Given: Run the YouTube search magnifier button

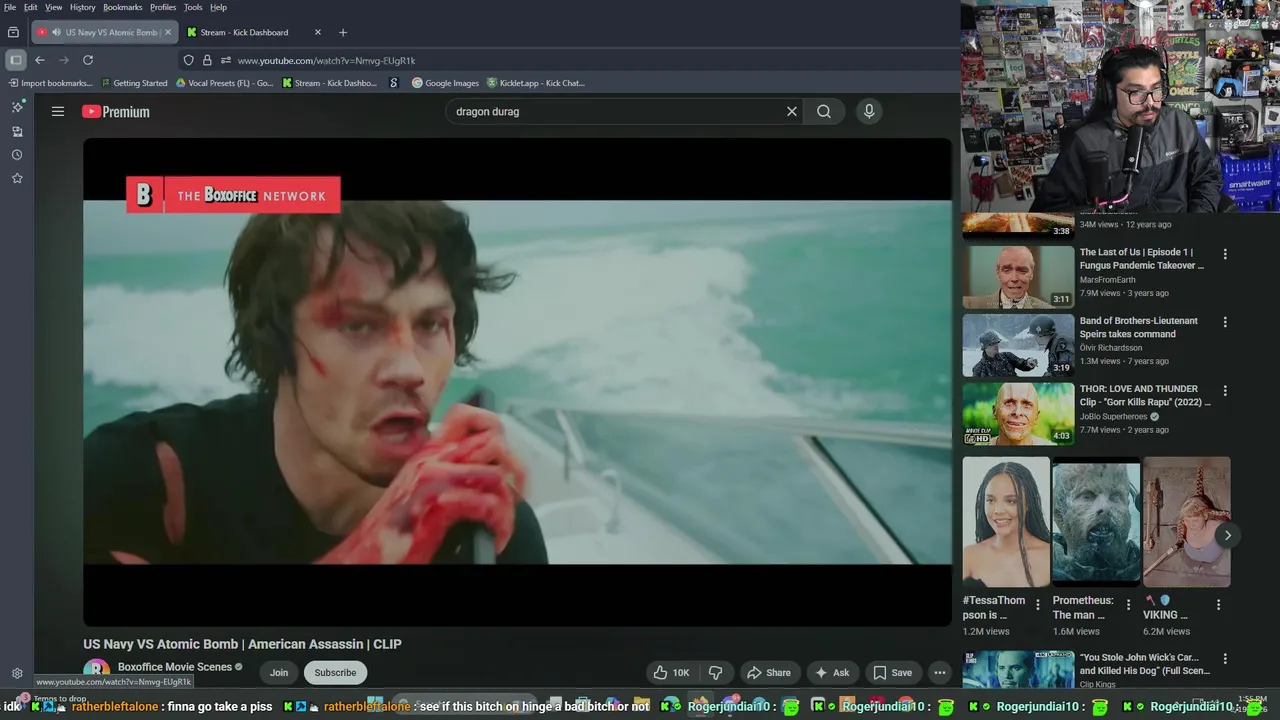Looking at the screenshot, I should click(x=824, y=112).
